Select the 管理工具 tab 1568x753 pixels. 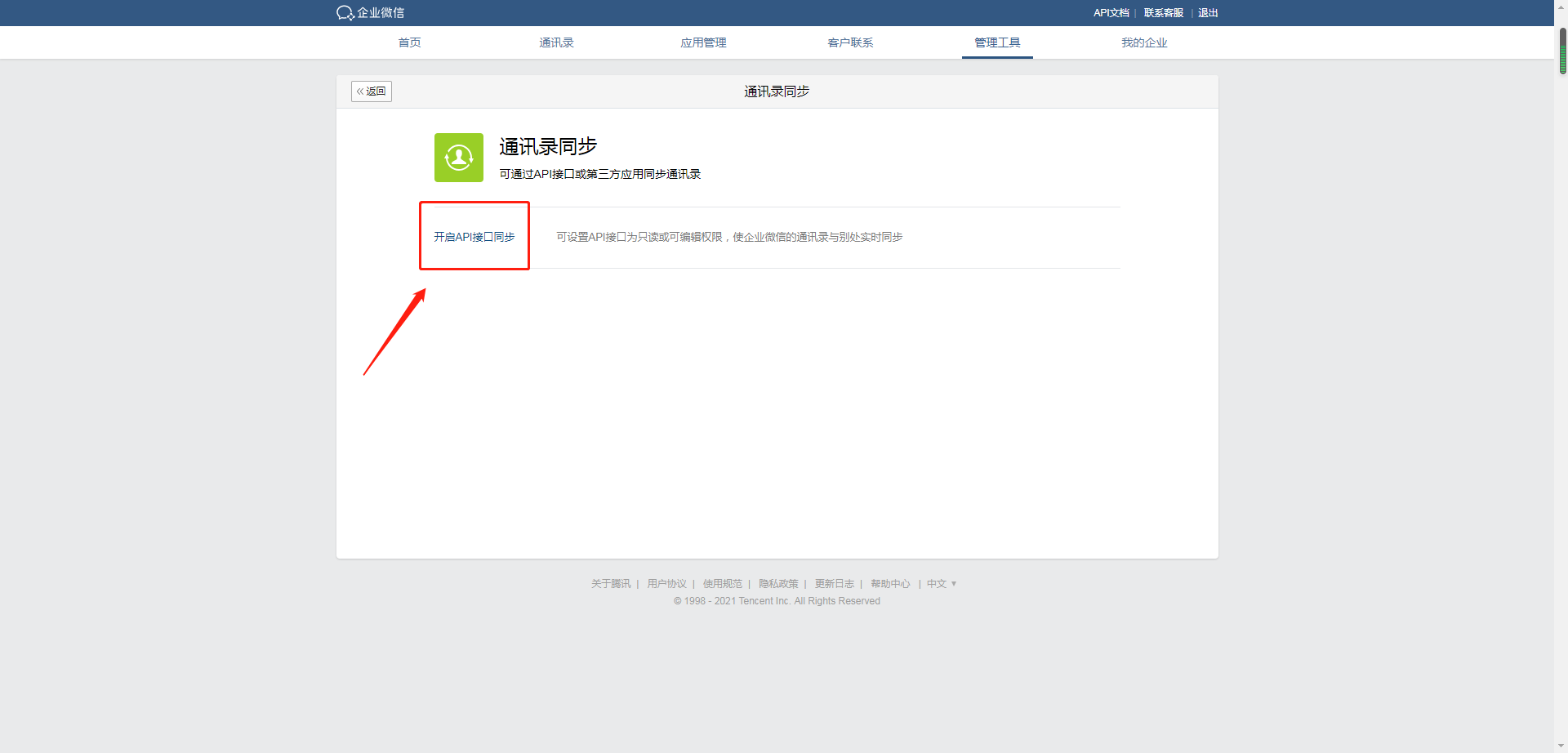(996, 42)
